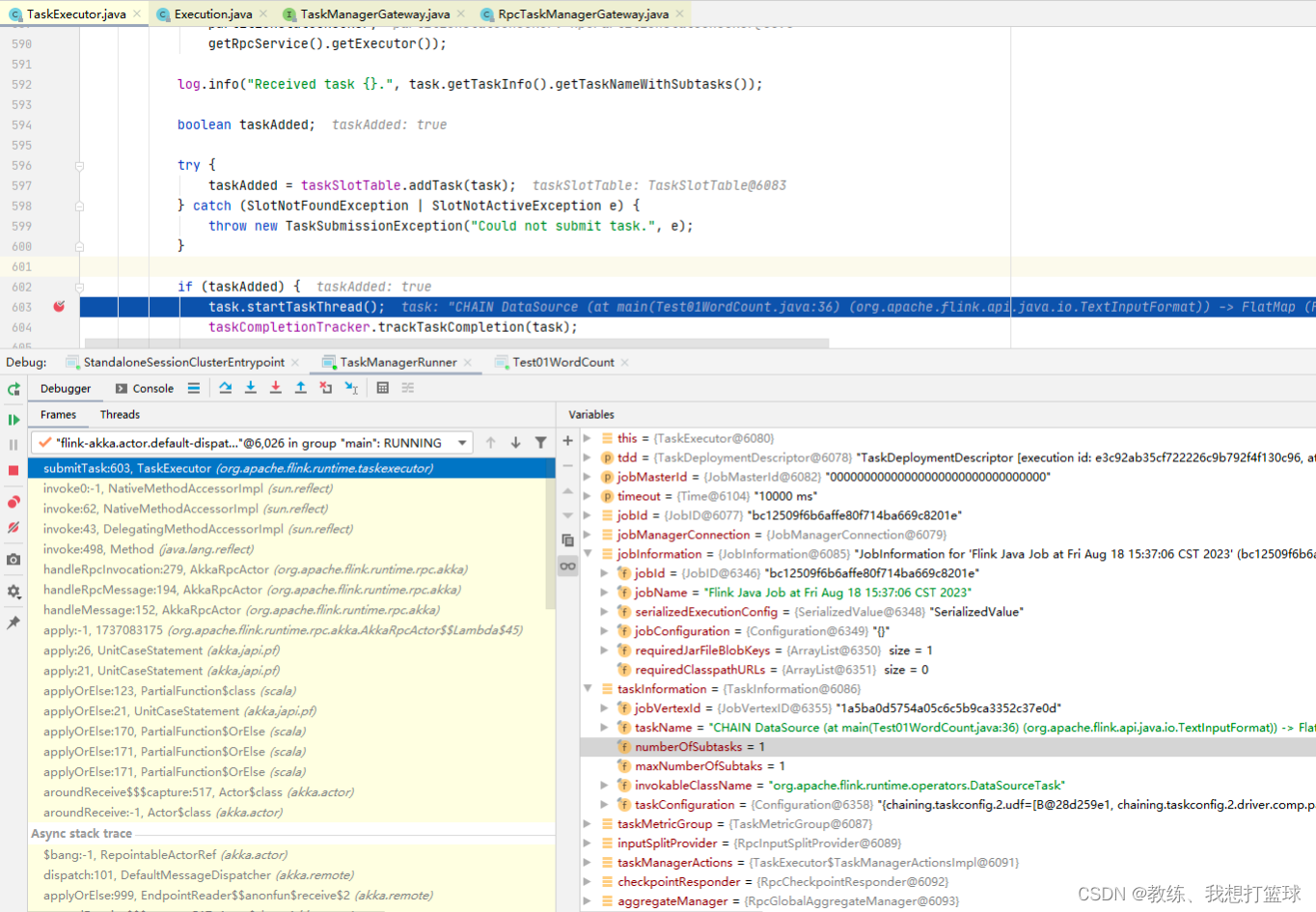Expand the tdd variable node
1316x912 pixels.
588,457
